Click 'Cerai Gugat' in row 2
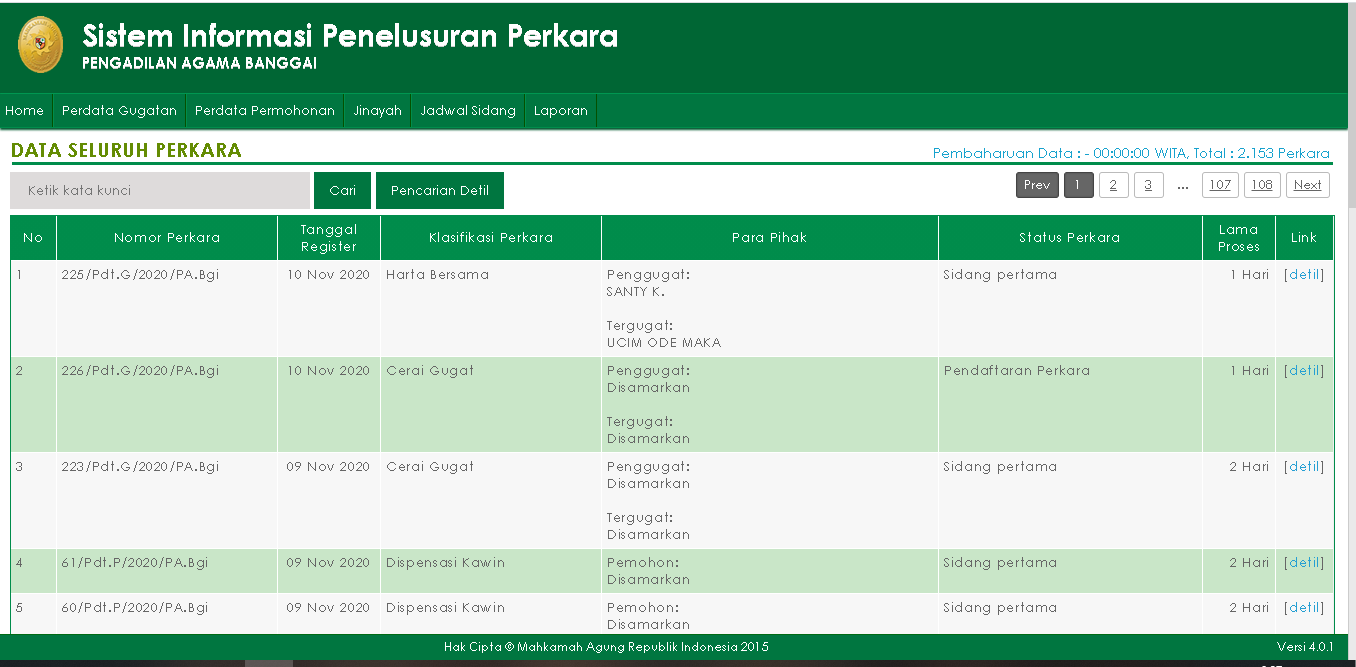Viewport: 1356px width, 667px height. click(x=430, y=370)
